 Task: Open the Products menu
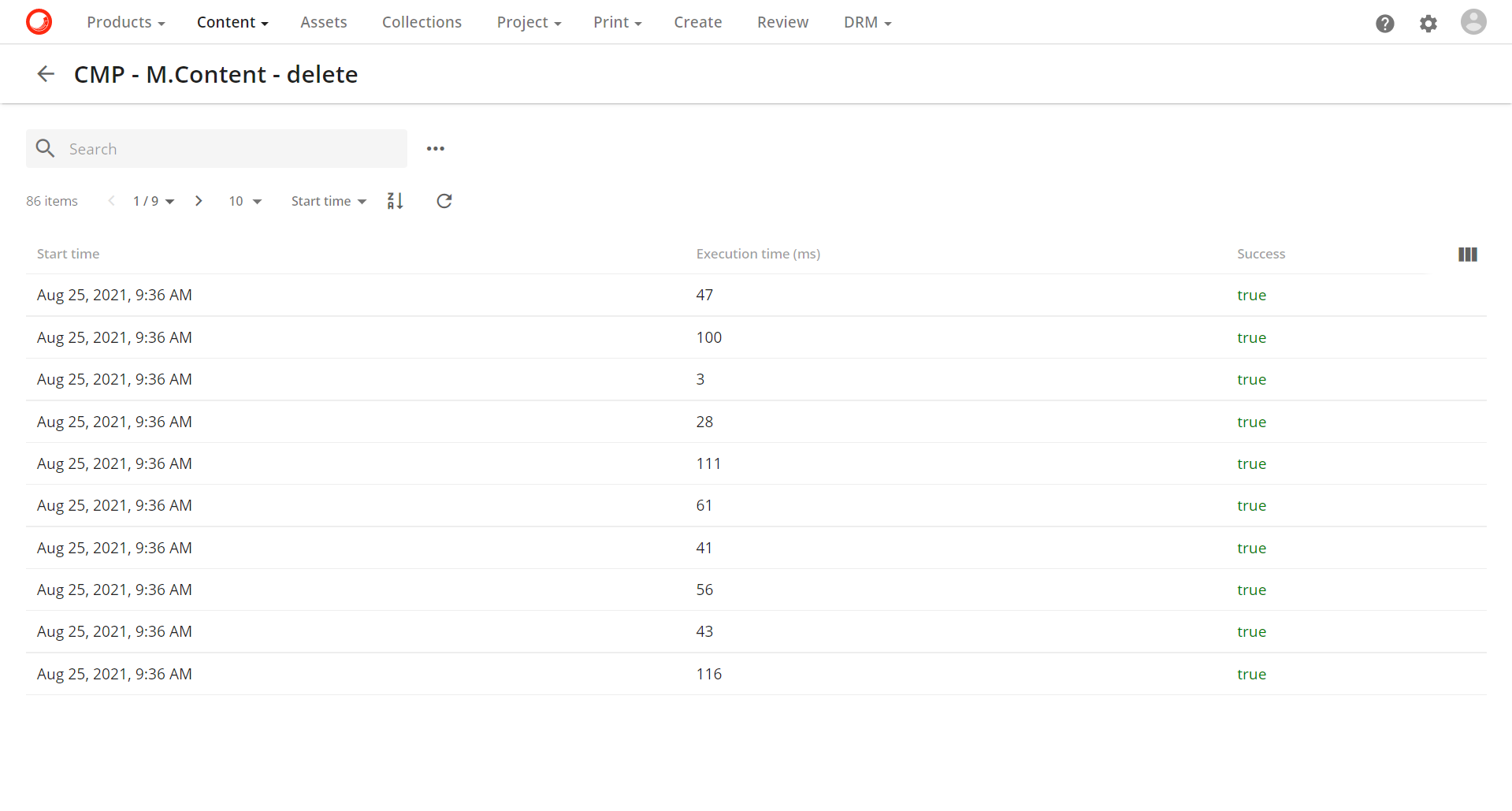click(125, 22)
